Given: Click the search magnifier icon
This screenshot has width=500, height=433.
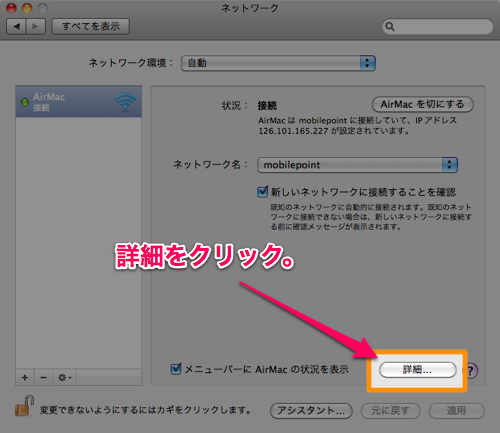Looking at the screenshot, I should point(390,26).
